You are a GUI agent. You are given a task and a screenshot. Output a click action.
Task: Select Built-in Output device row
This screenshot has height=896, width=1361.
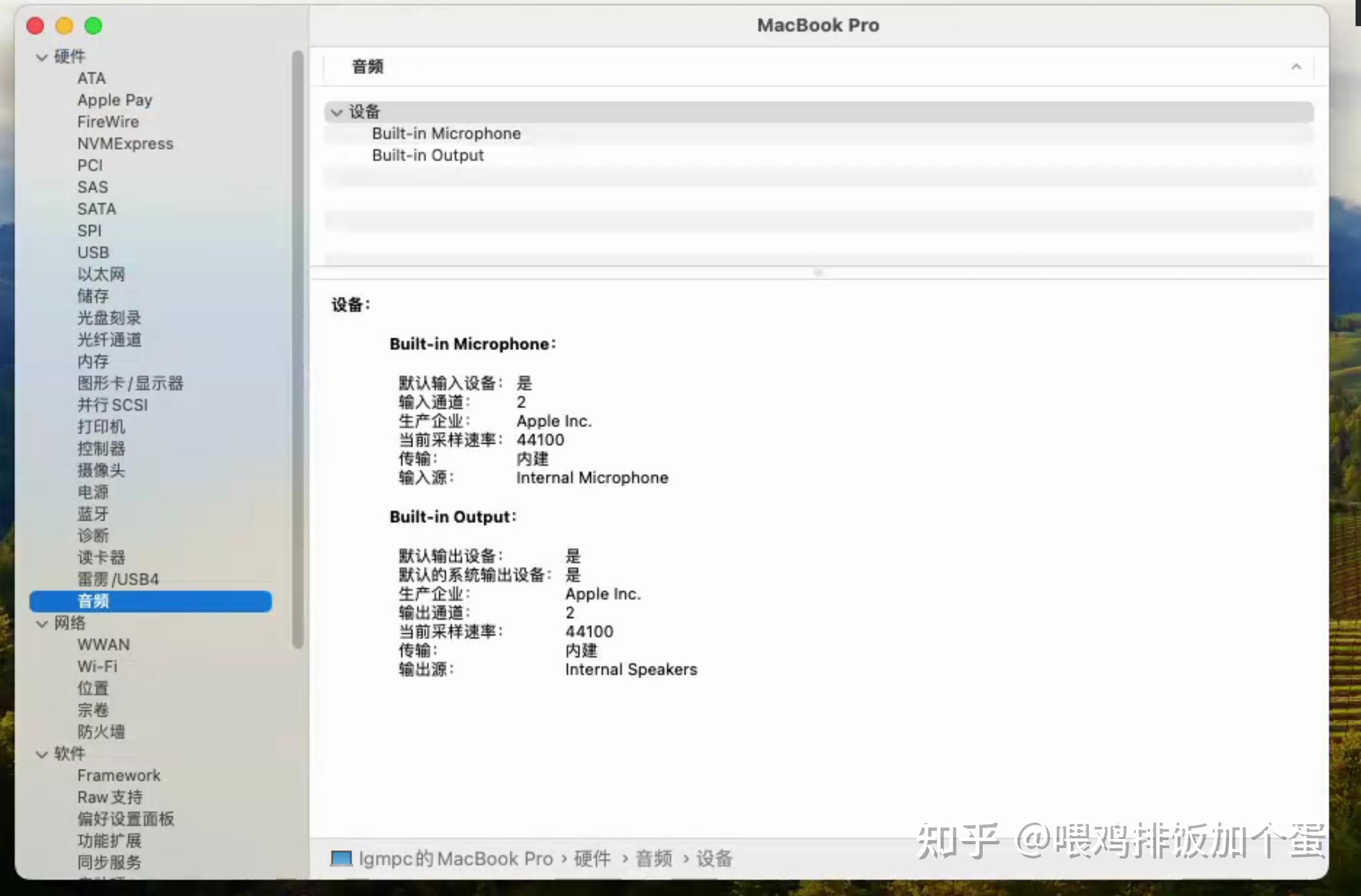pos(818,156)
